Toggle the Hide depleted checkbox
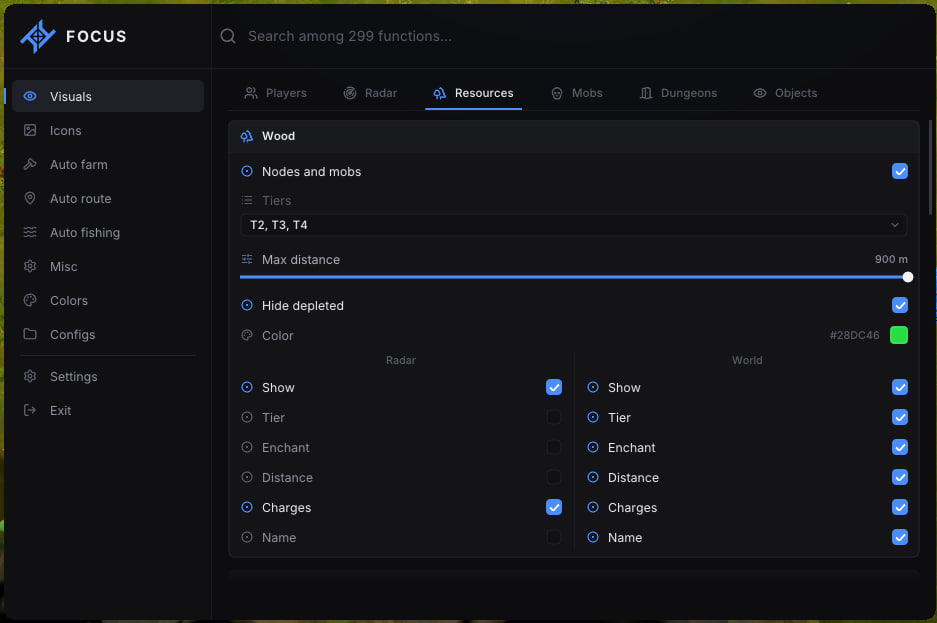 899,305
